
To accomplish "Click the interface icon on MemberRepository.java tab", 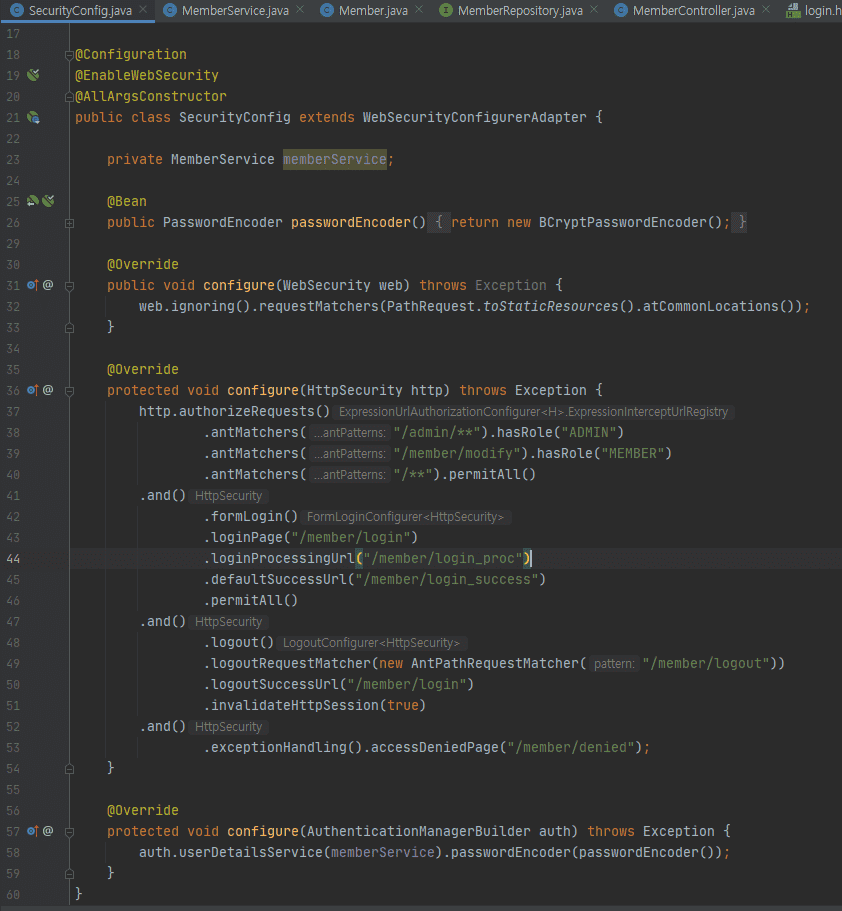I will tap(446, 10).
